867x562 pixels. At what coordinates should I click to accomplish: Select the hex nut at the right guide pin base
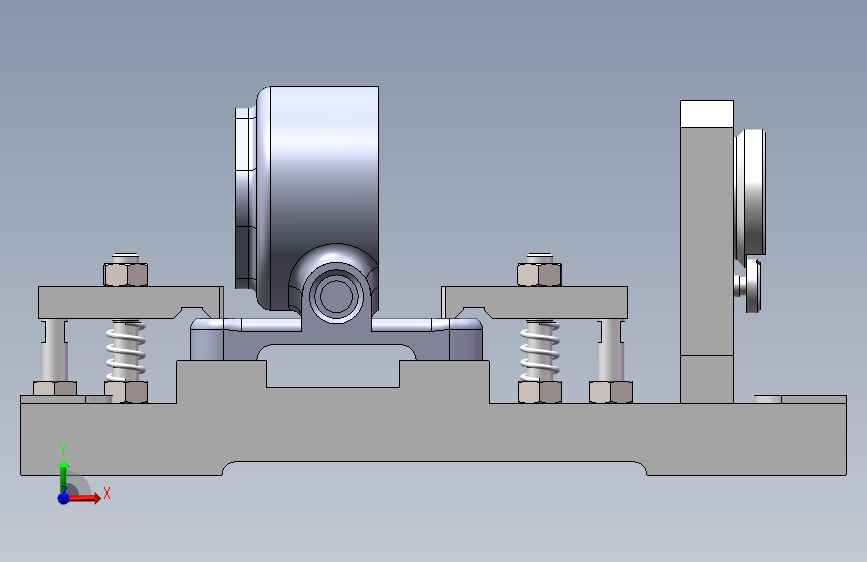[x=610, y=392]
